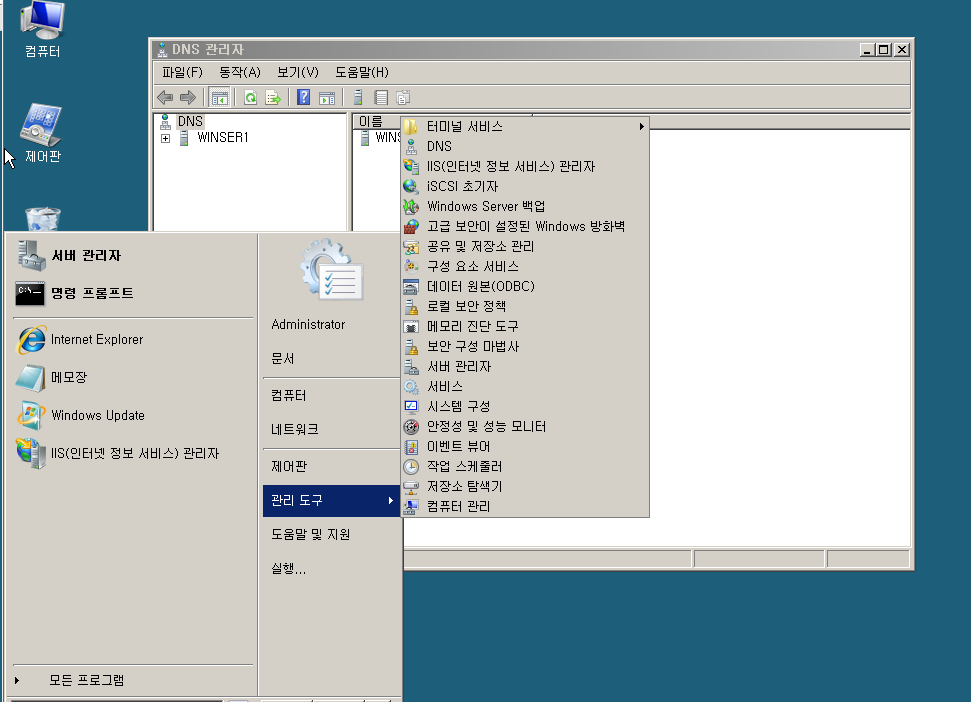Click the Administrator account picture
Image resolution: width=971 pixels, height=702 pixels.
pyautogui.click(x=332, y=270)
